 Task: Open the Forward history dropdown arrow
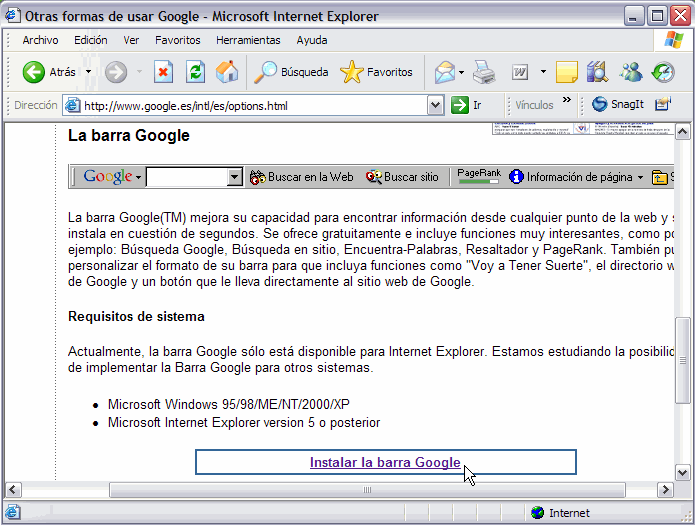[x=139, y=72]
